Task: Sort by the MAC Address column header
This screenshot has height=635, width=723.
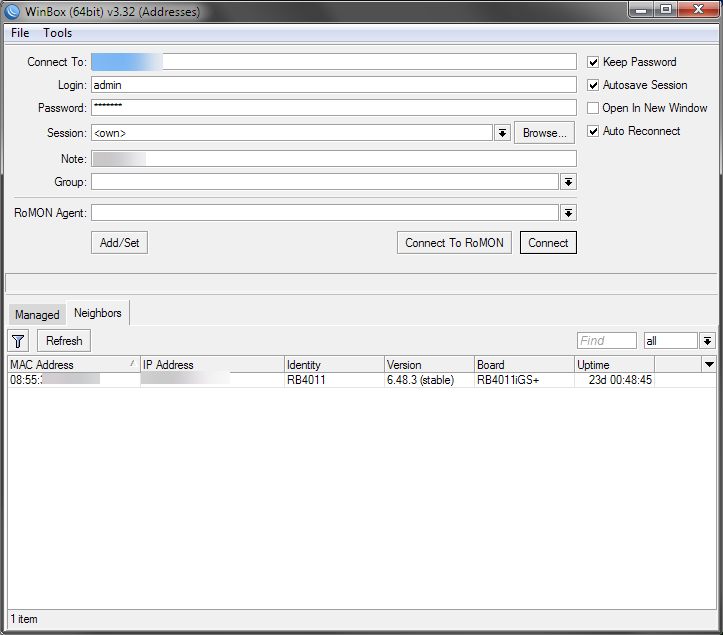Action: pos(74,364)
